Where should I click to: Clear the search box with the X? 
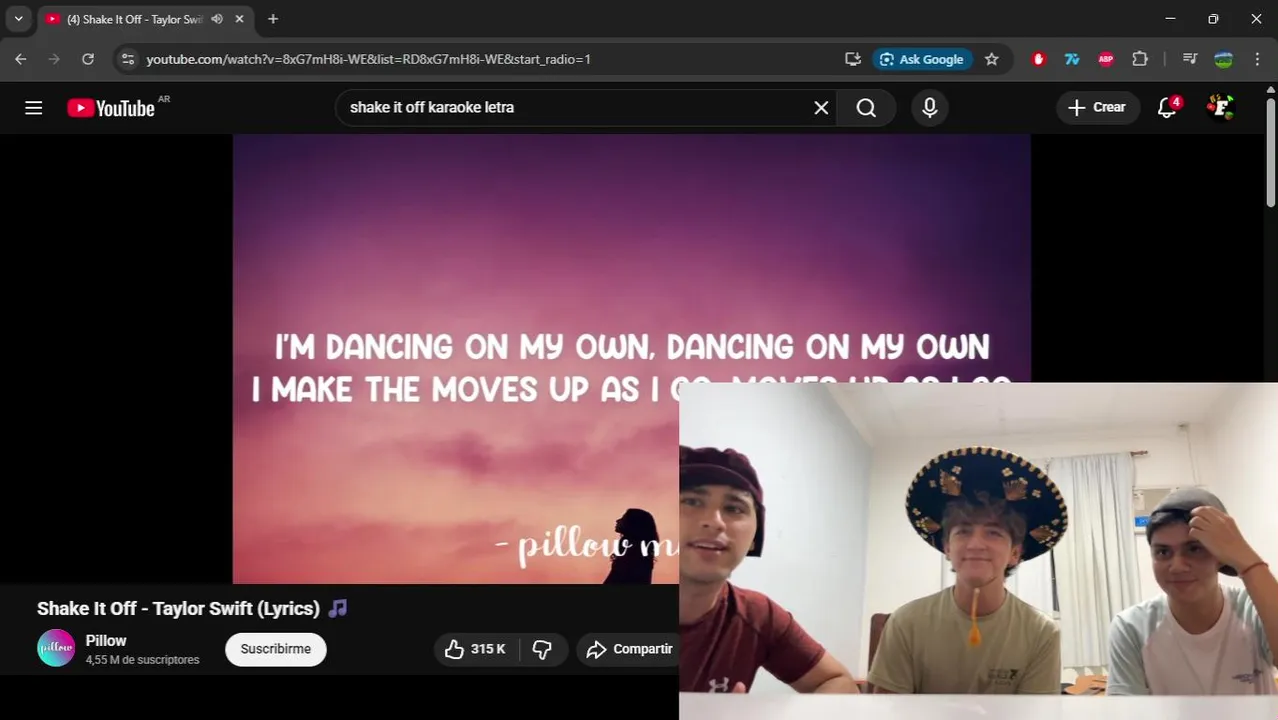click(821, 107)
